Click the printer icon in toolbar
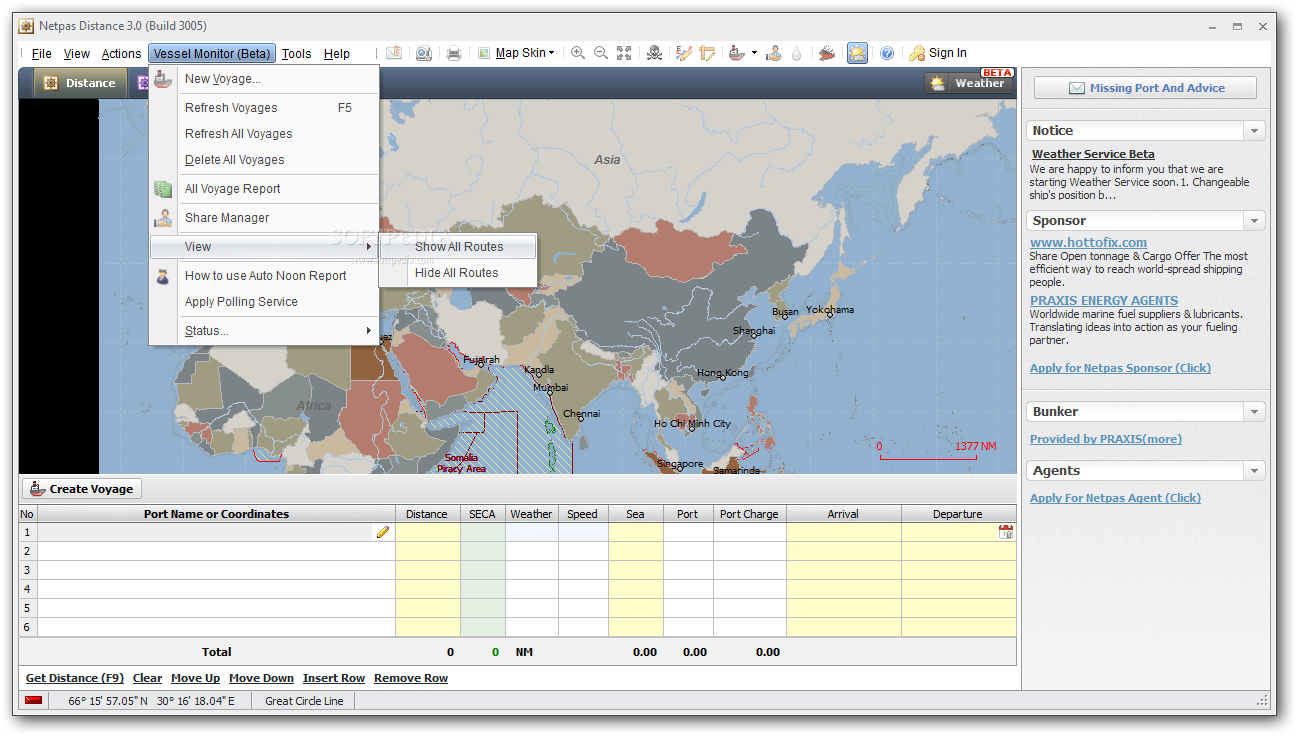The width and height of the screenshot is (1297, 736). click(x=454, y=53)
